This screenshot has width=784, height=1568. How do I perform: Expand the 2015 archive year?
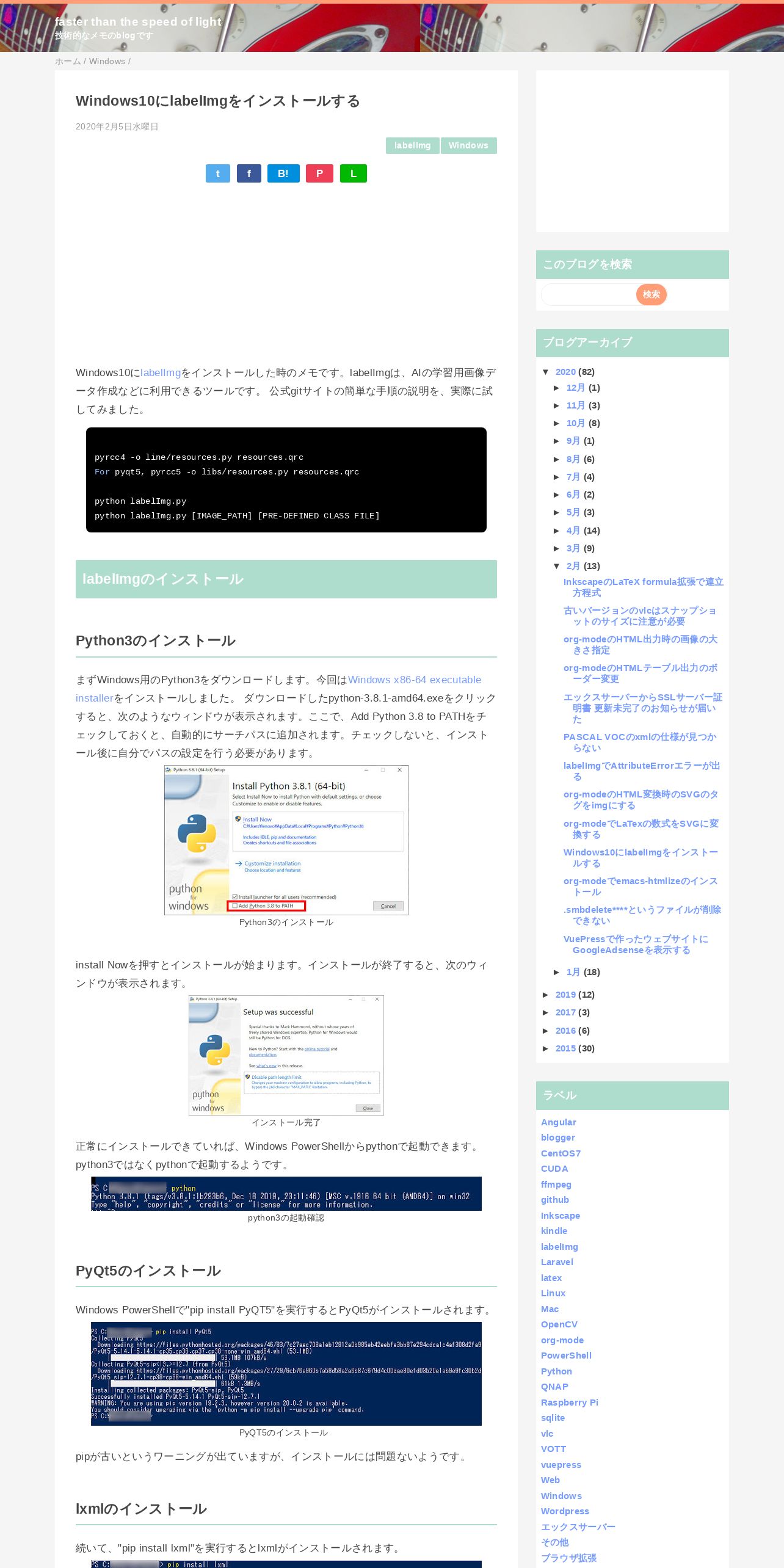tap(546, 1048)
